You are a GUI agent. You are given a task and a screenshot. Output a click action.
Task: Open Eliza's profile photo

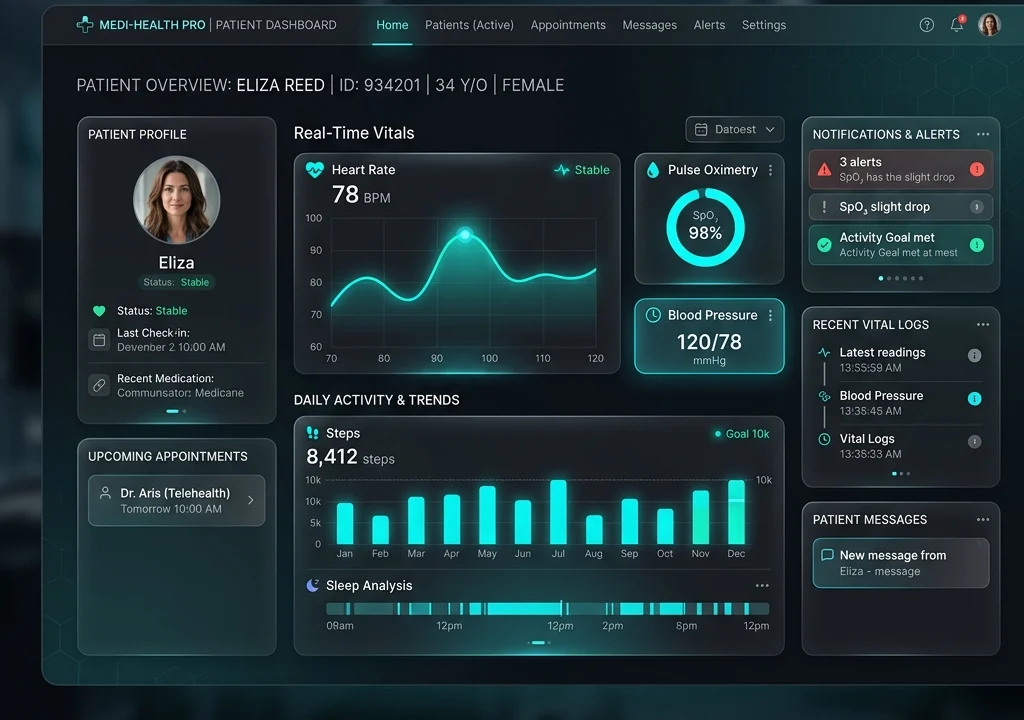(176, 199)
